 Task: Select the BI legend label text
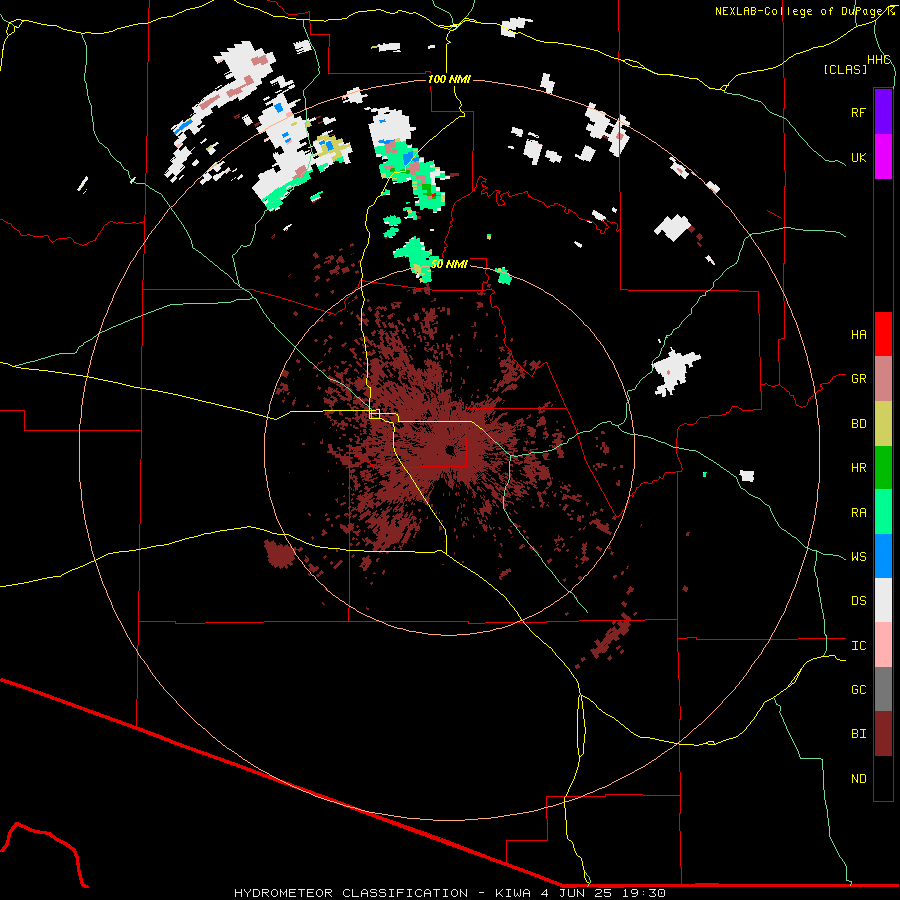(x=858, y=734)
